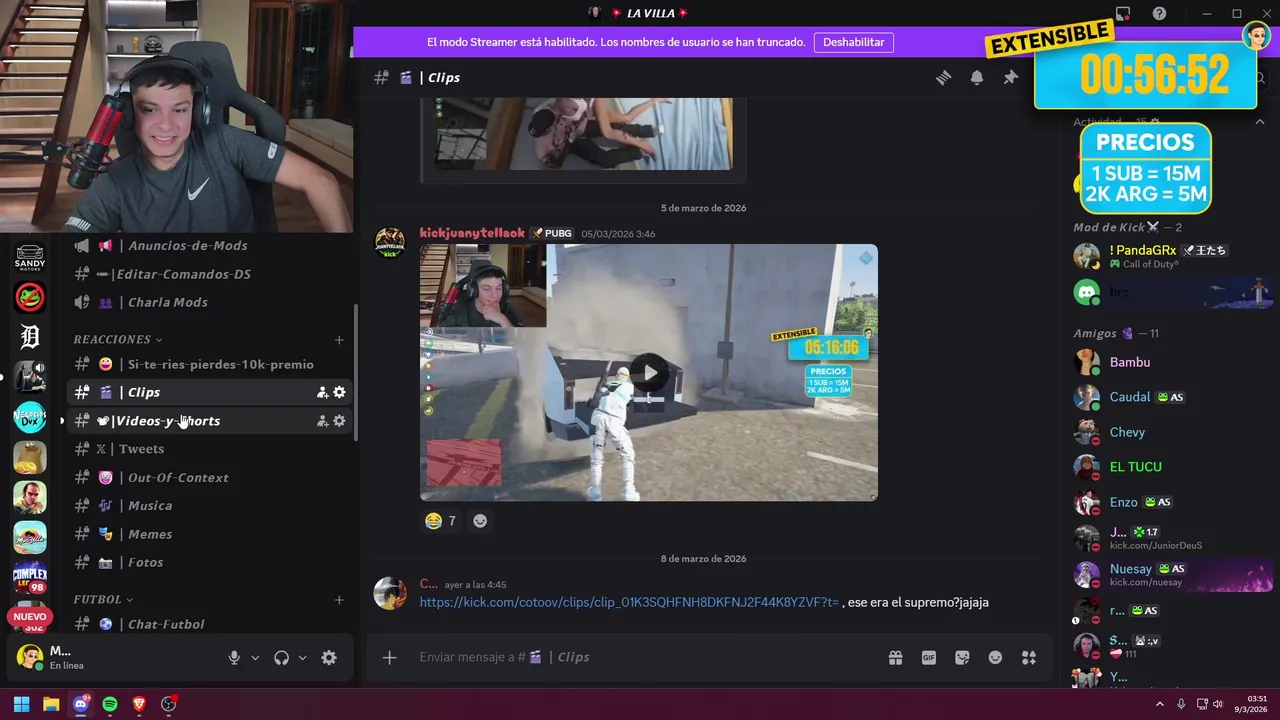This screenshot has height=720, width=1280.
Task: Open kickjuanytellaok user profile name
Action: point(472,233)
